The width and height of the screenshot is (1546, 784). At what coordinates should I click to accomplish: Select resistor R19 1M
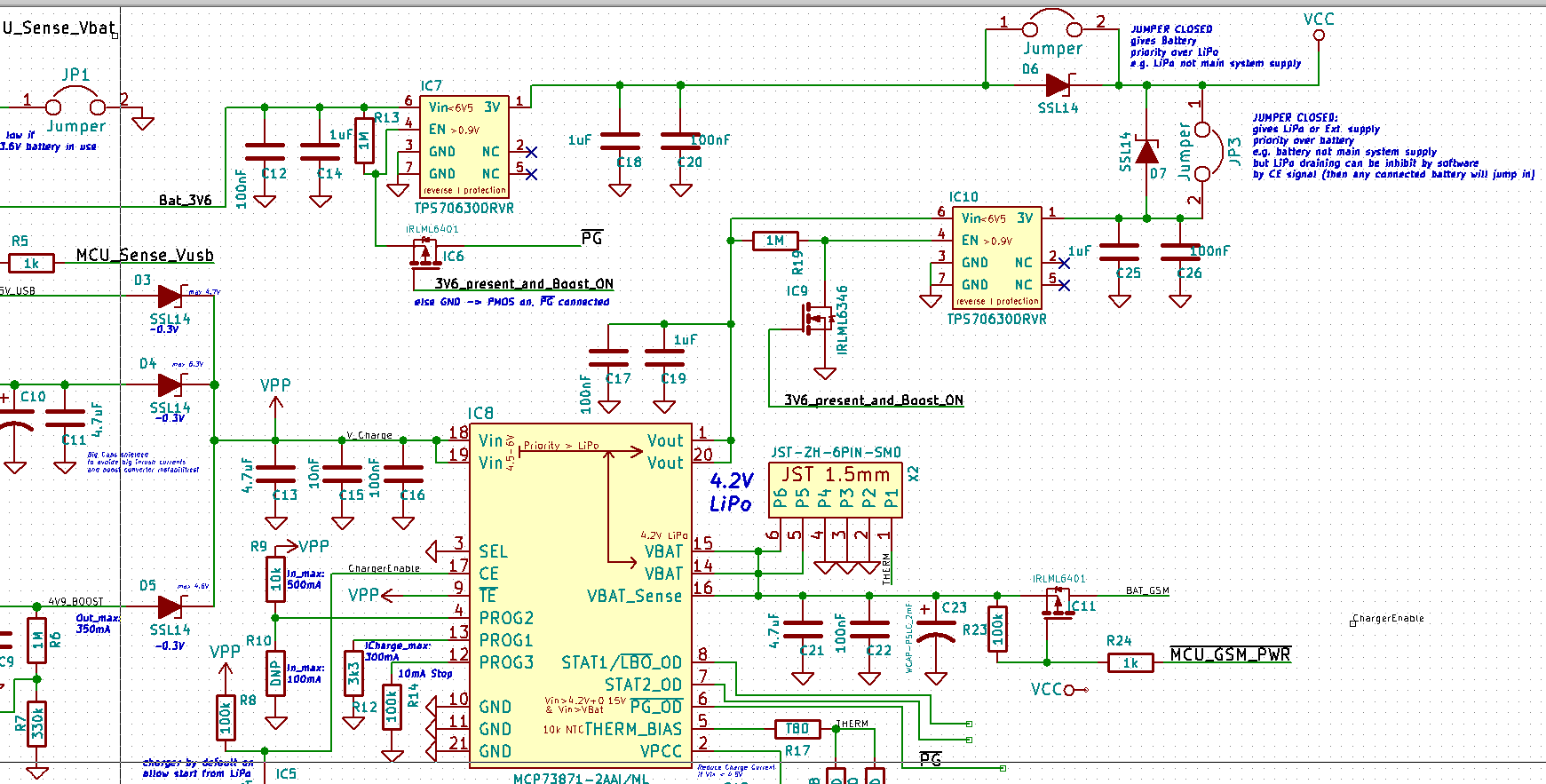tap(775, 241)
